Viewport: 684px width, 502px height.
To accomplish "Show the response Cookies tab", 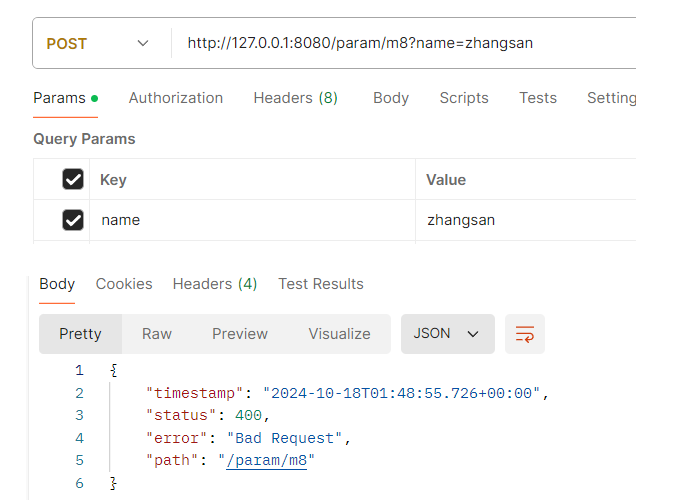I will 124,284.
